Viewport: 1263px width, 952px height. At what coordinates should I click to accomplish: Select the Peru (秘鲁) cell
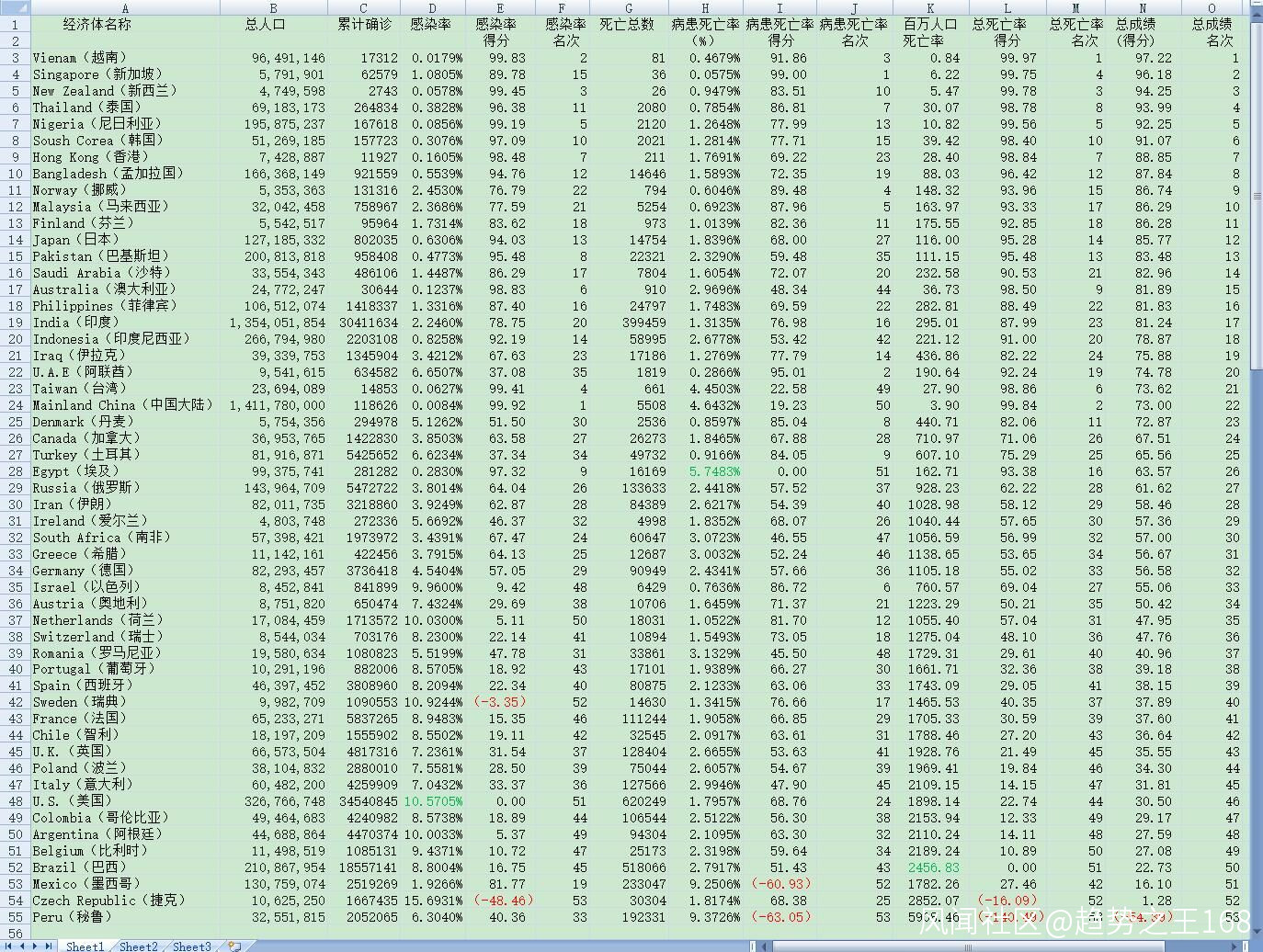[125, 917]
